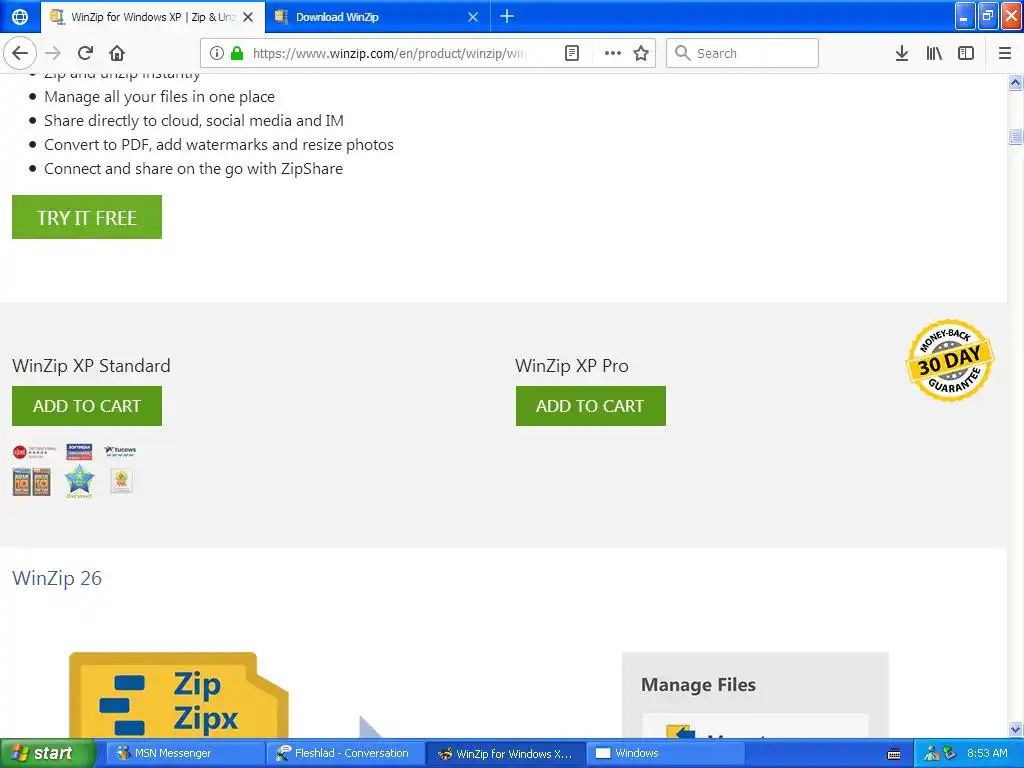Show sidebars icon in toolbar
This screenshot has width=1024, height=768.
point(966,53)
